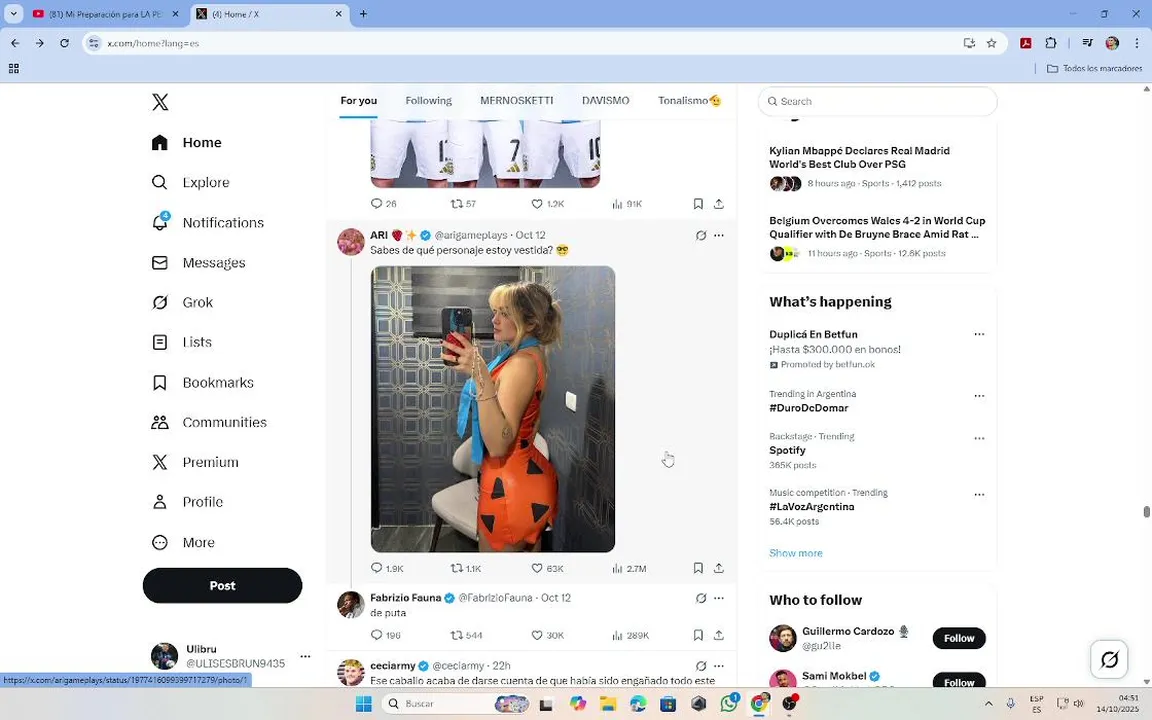Open options for Duplicá En Betfun promo
This screenshot has width=1152, height=720.
[x=979, y=334]
